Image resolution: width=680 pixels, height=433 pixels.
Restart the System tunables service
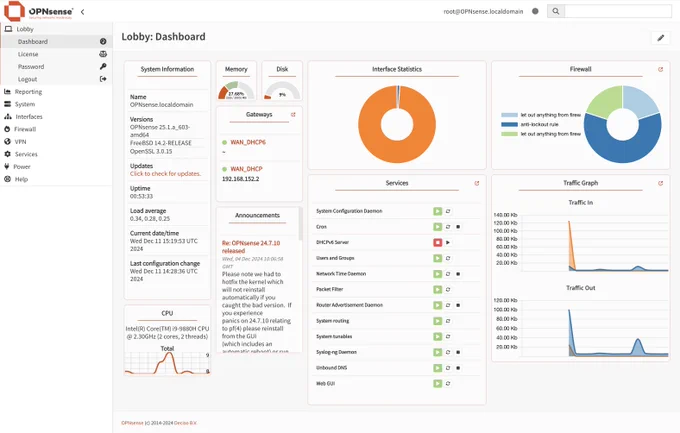(x=448, y=337)
